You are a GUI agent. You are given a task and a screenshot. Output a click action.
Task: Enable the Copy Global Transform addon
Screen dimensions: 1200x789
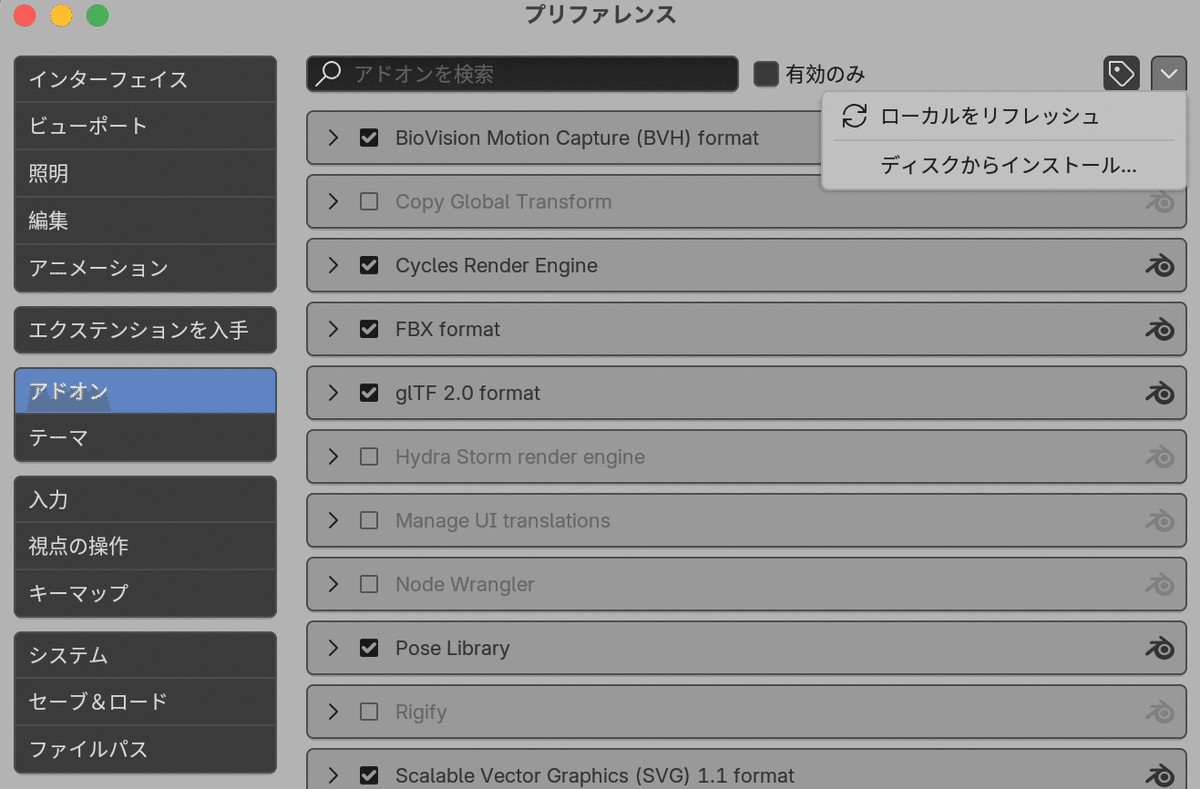coord(369,201)
